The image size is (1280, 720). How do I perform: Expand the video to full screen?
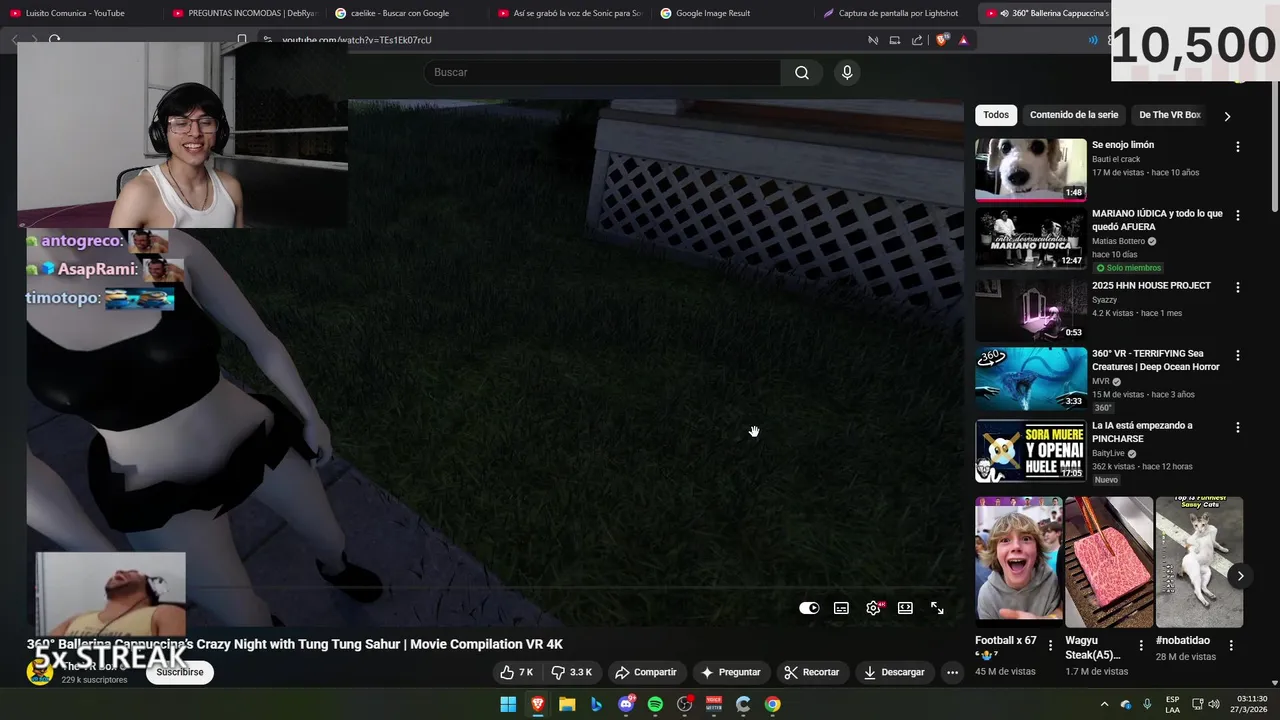[937, 608]
